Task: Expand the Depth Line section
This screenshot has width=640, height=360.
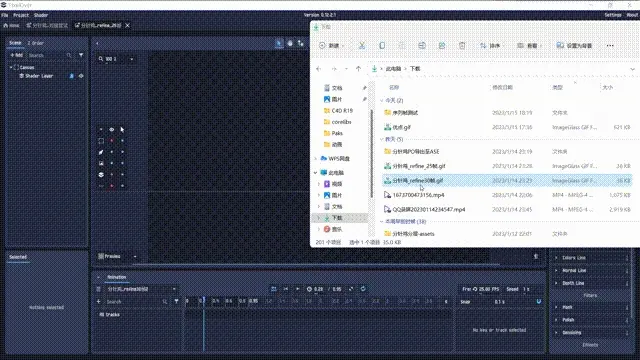Action: click(x=556, y=283)
